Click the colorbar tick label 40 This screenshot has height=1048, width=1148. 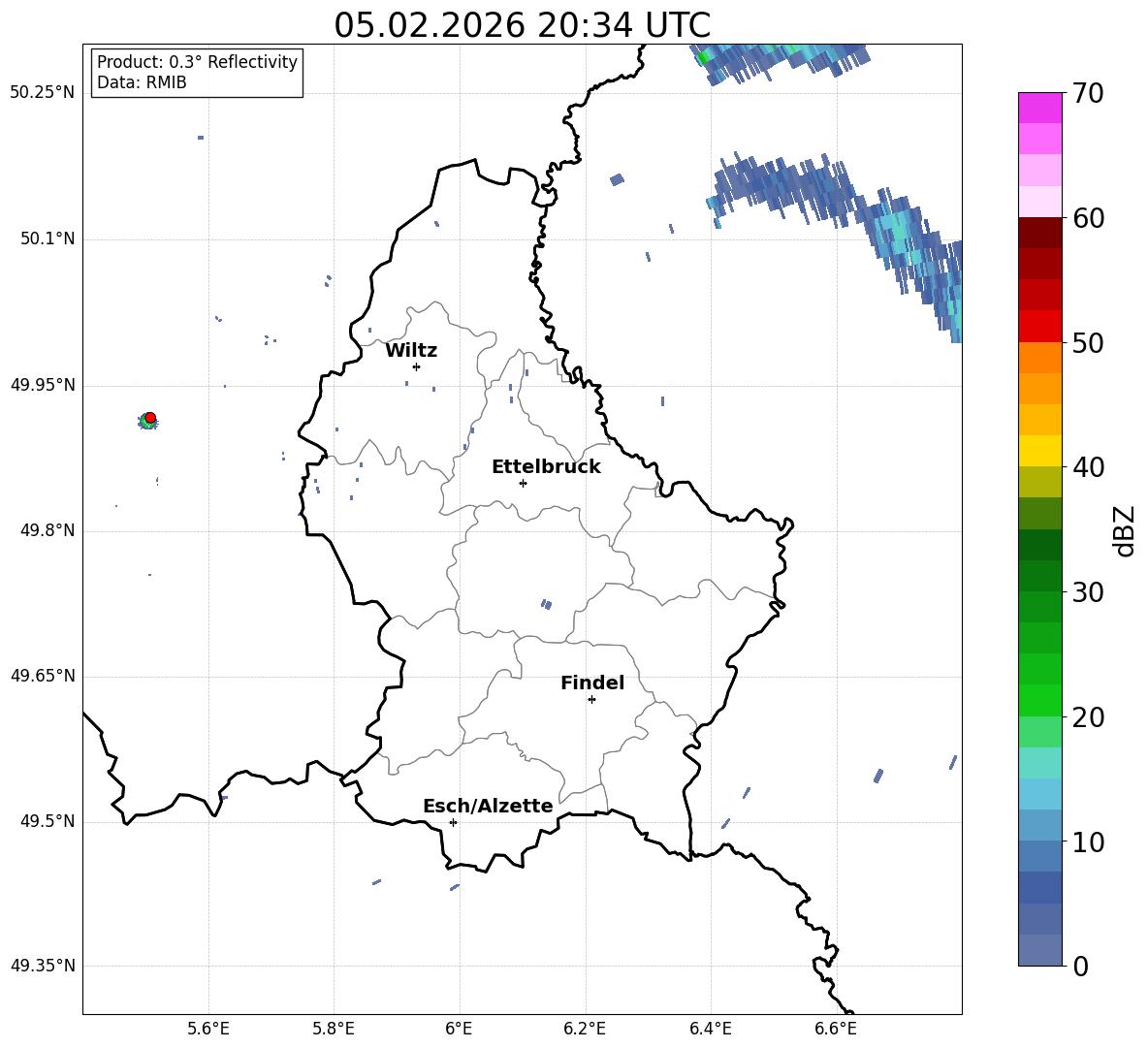click(1088, 467)
